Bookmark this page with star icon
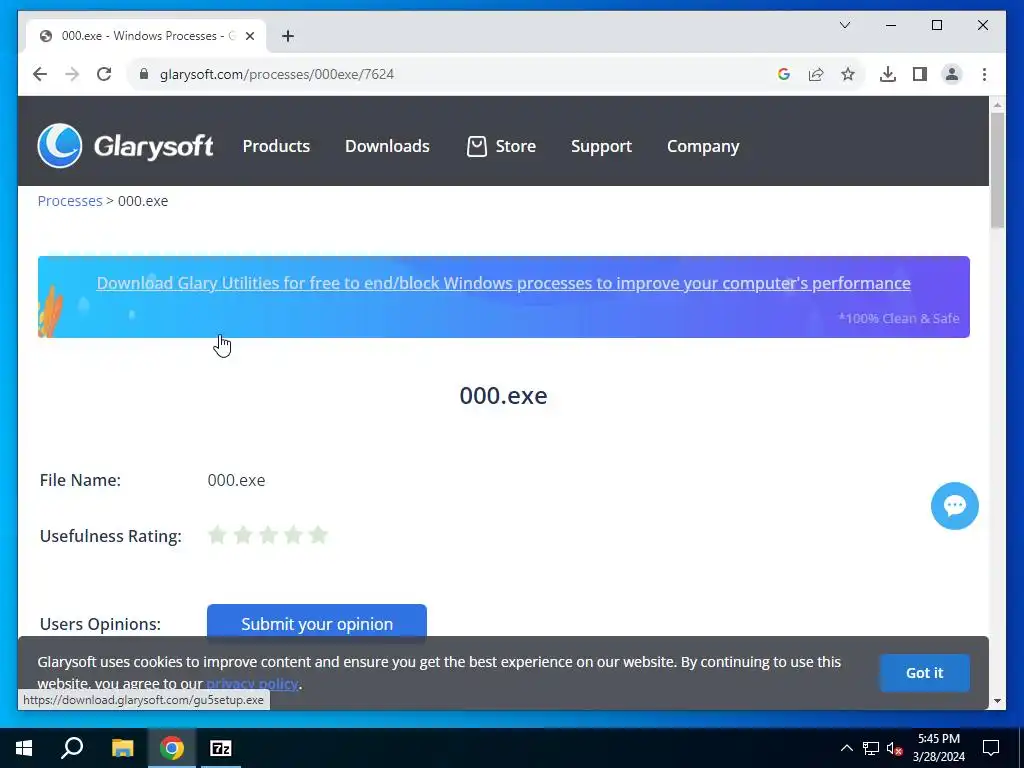Screen dimensions: 1024x768 pos(848,74)
